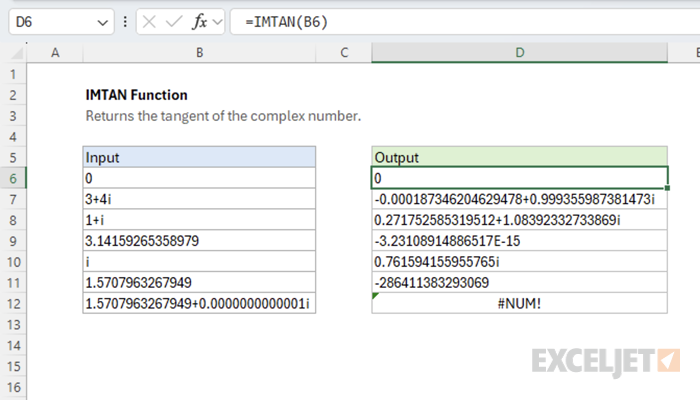This screenshot has height=400, width=700.
Task: Click the "Output" header cell
Action: click(520, 157)
